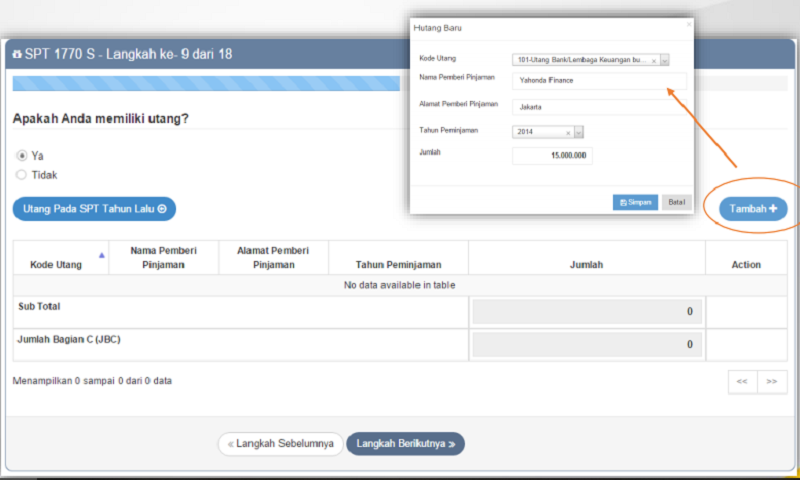Image resolution: width=800 pixels, height=480 pixels.
Task: Click the Nama Pemberi Pinjaman input field
Action: point(599,81)
